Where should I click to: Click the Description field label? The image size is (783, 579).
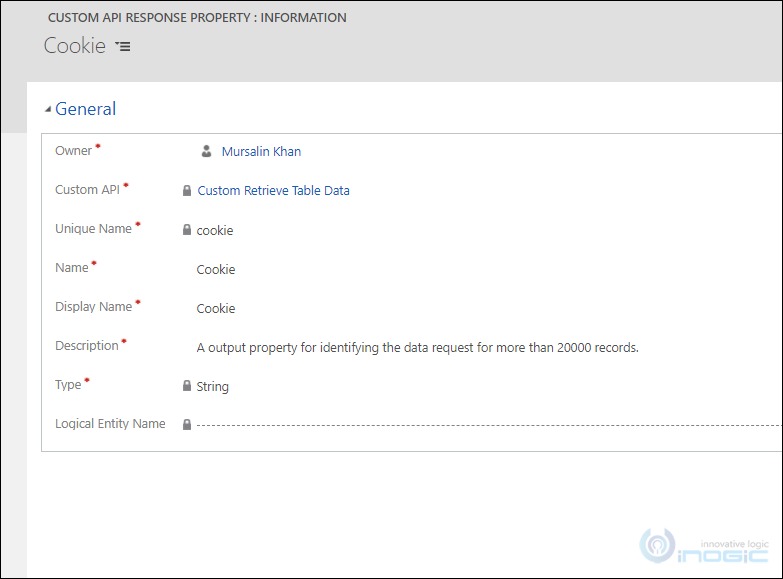[87, 345]
